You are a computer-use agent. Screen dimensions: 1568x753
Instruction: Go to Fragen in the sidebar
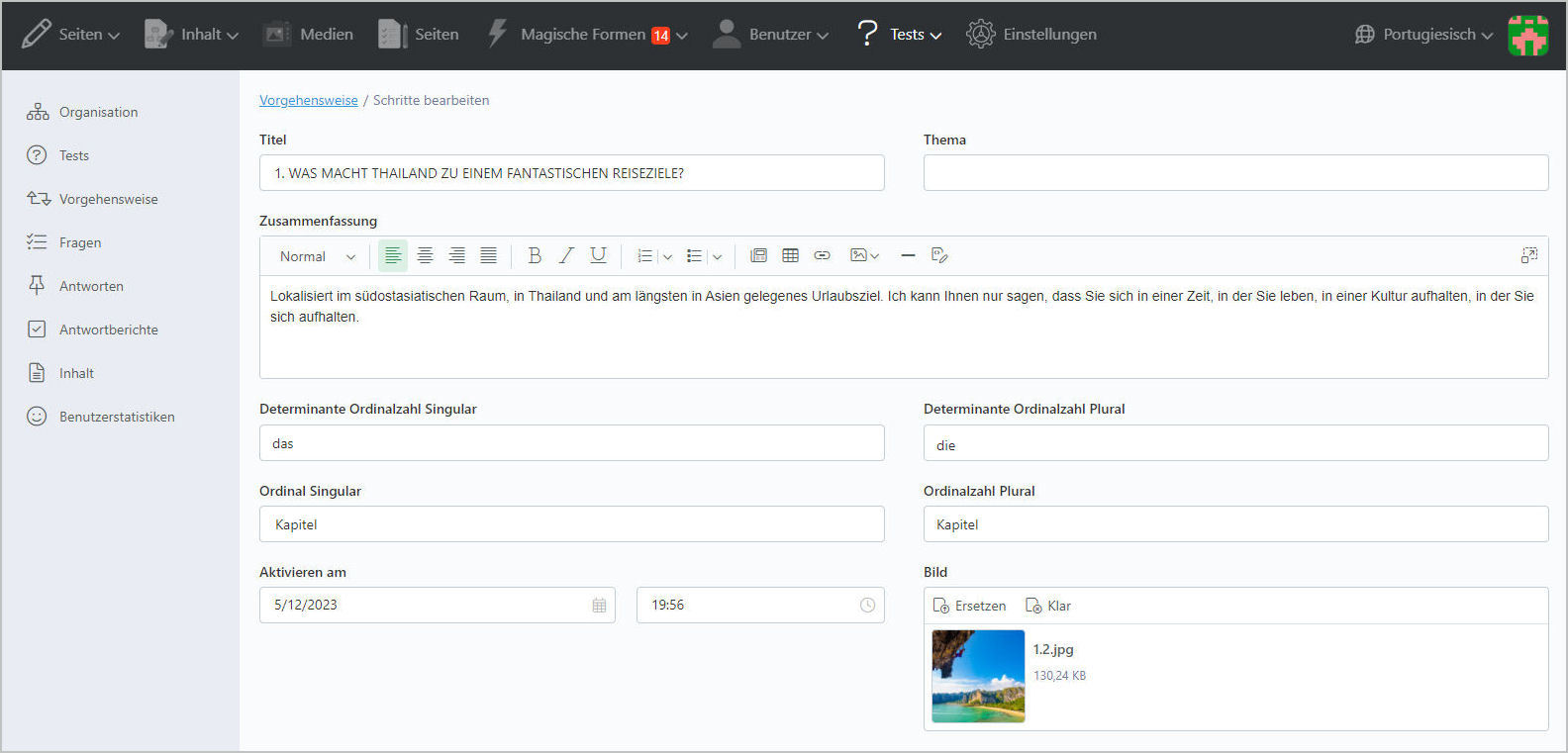[x=63, y=242]
